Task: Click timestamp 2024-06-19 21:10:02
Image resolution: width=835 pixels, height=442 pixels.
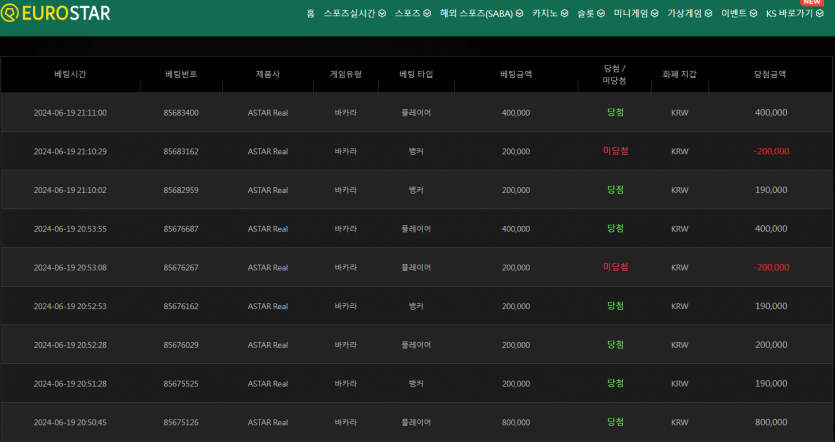Action: tap(70, 190)
